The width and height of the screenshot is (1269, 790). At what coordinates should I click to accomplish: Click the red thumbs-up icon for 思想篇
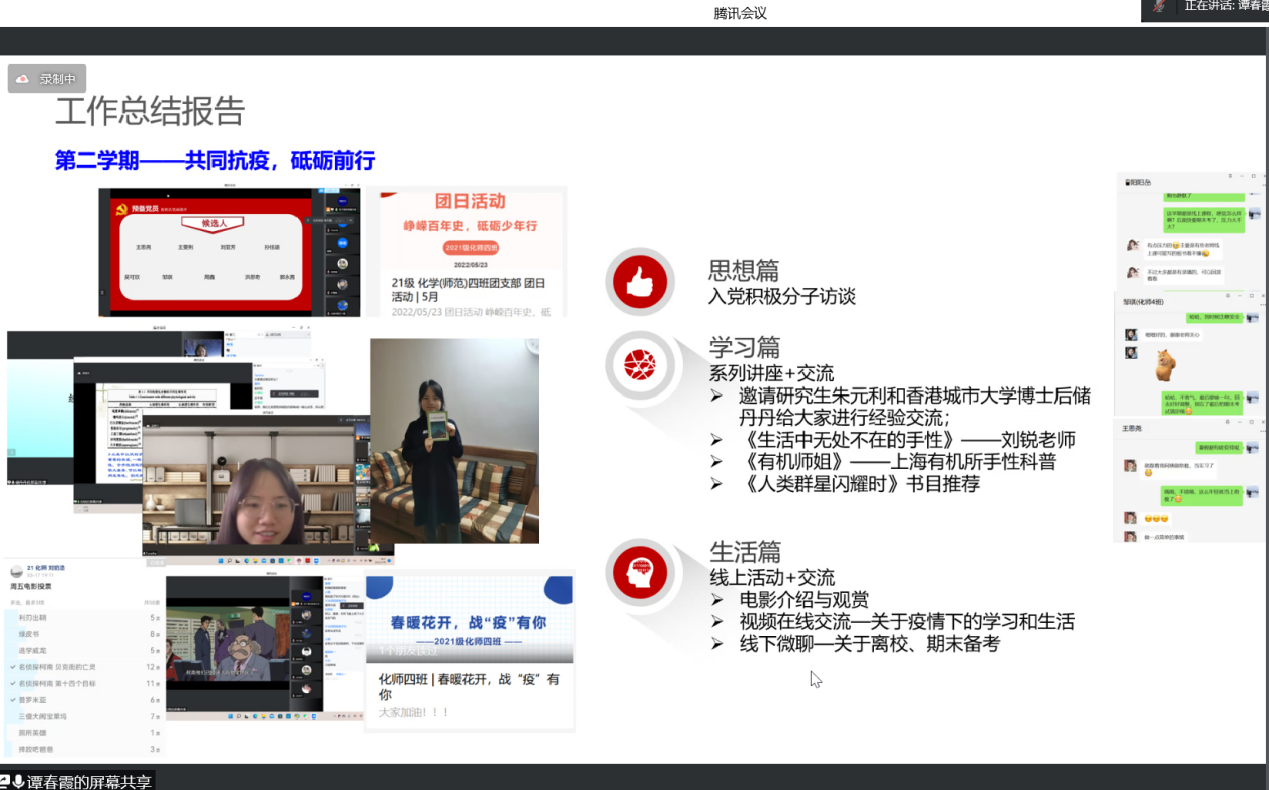point(639,283)
